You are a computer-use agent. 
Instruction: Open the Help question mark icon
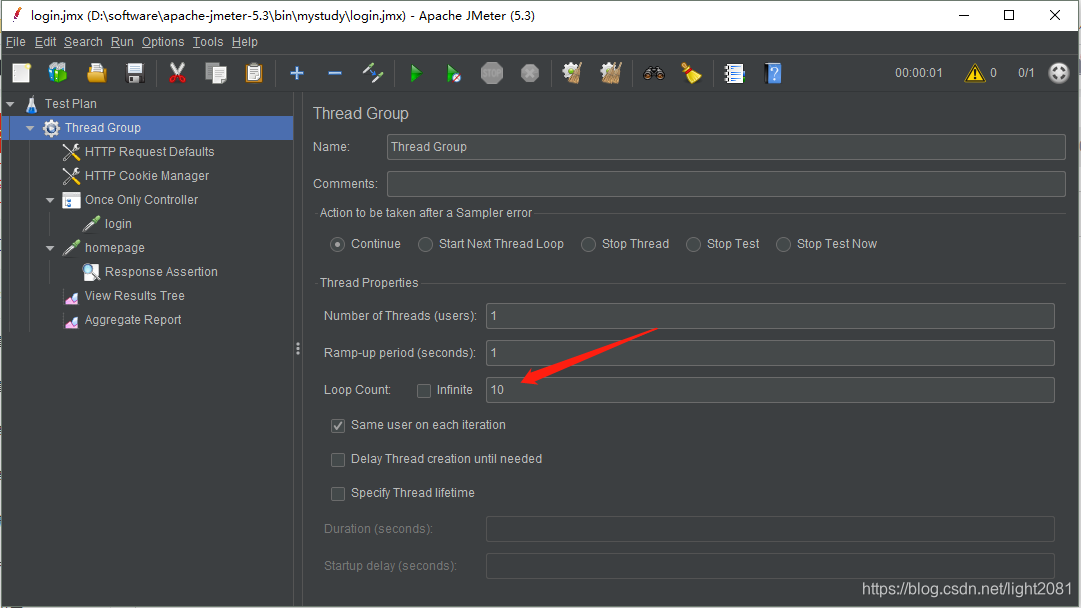pos(773,73)
